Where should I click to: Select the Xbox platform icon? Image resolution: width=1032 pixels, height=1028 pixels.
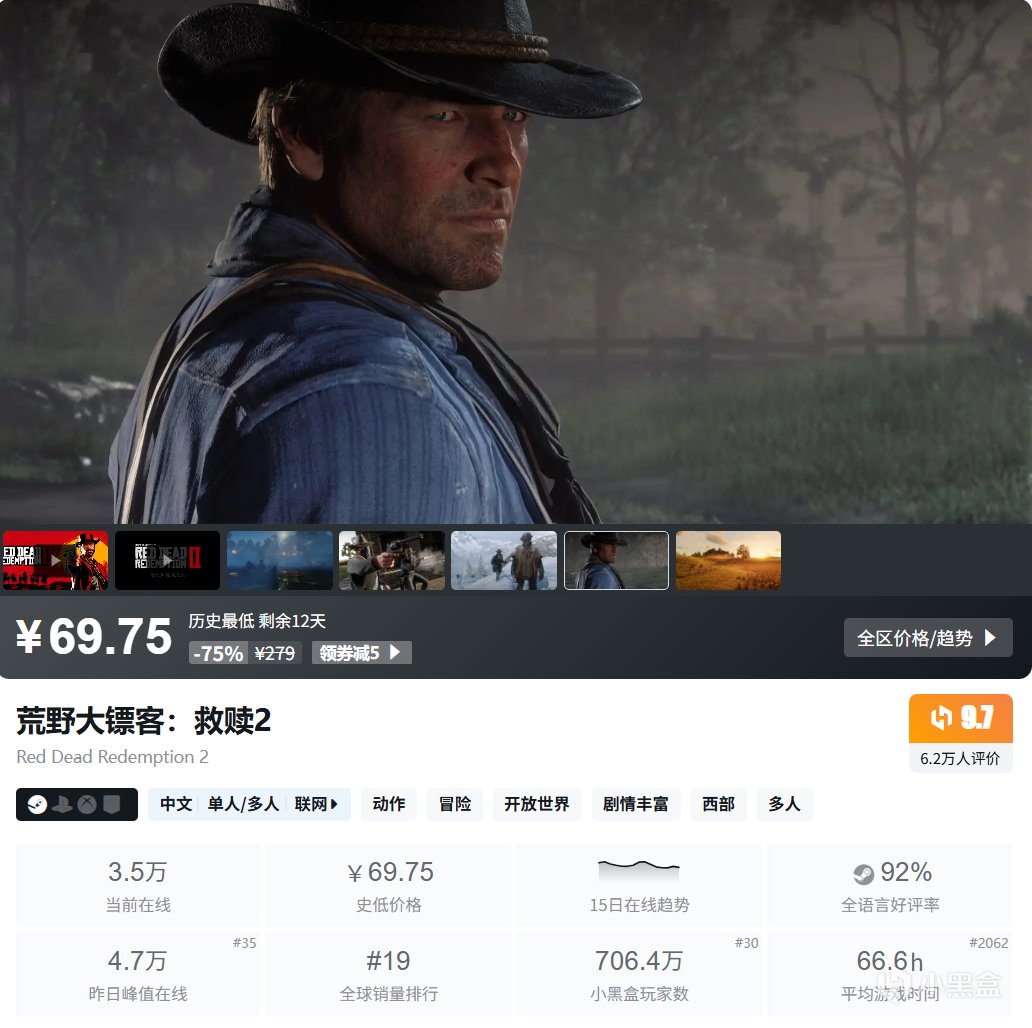(x=87, y=804)
